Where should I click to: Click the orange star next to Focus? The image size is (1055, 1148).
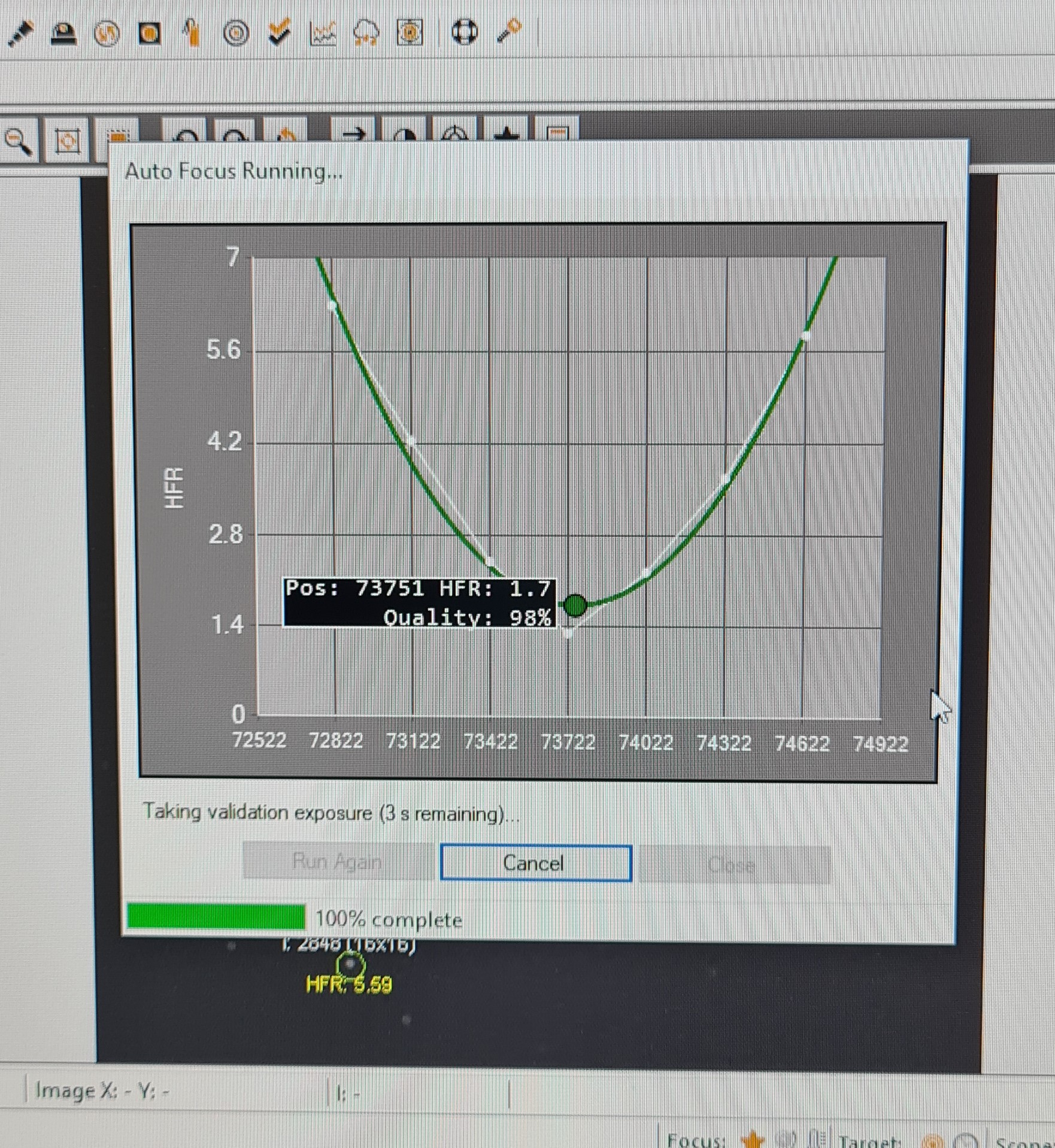click(x=752, y=1138)
